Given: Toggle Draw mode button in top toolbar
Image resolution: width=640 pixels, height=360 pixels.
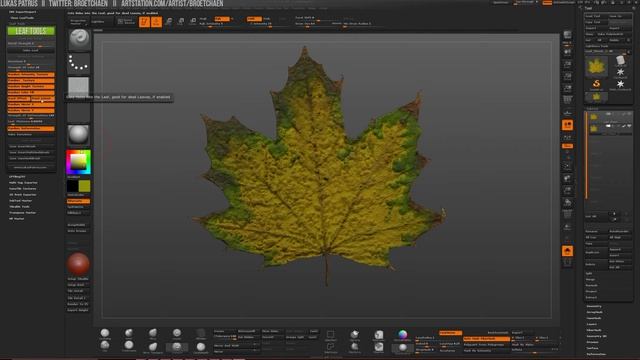Looking at the screenshot, I should coord(156,21).
